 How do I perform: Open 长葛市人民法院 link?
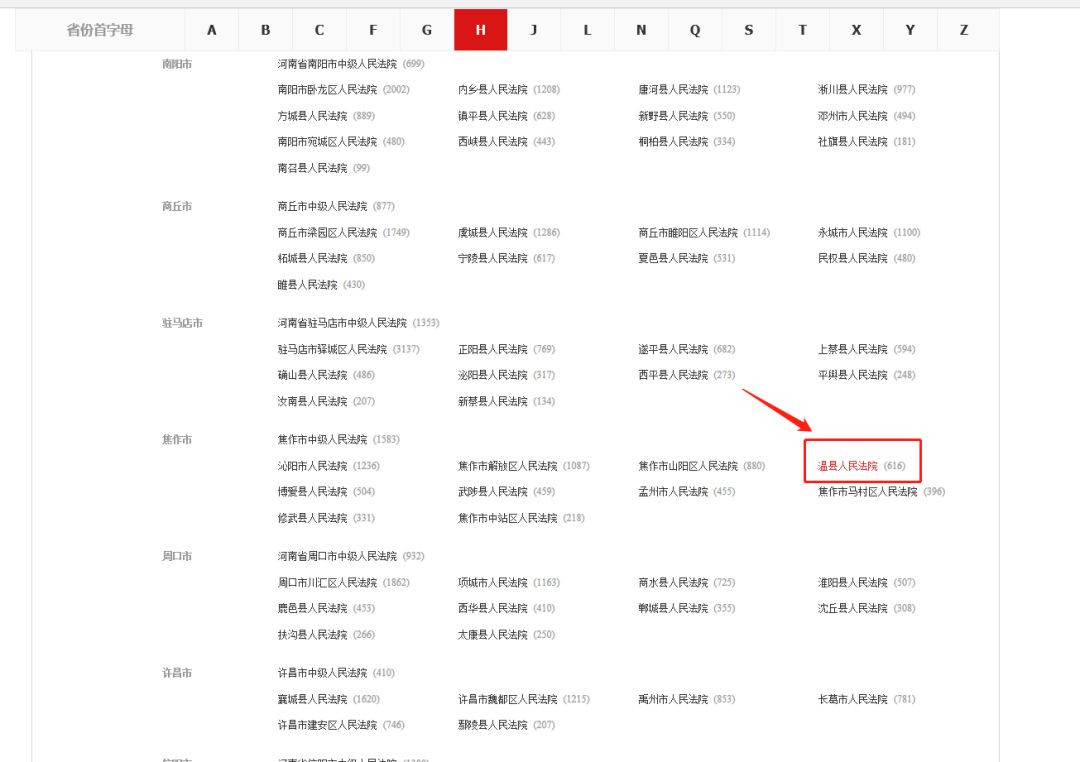853,699
